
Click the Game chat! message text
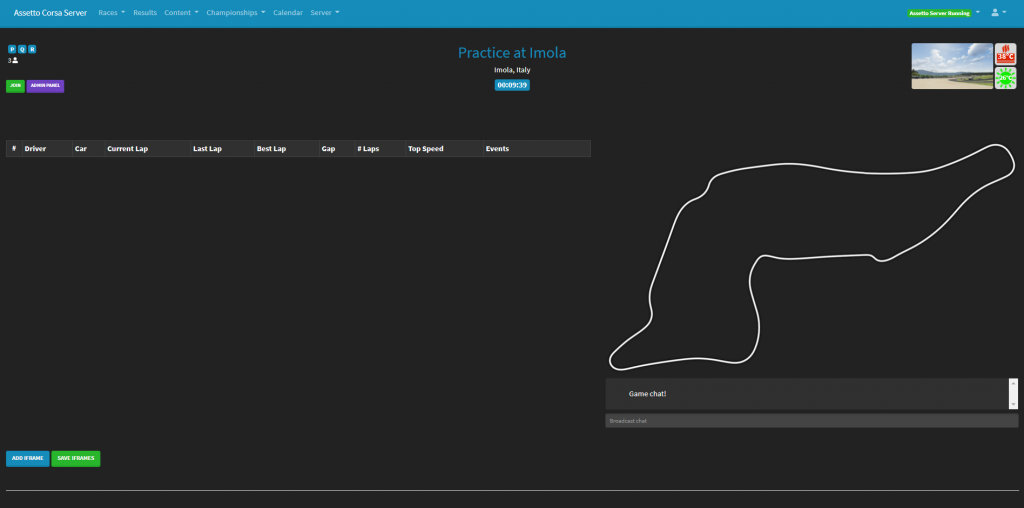tap(647, 394)
